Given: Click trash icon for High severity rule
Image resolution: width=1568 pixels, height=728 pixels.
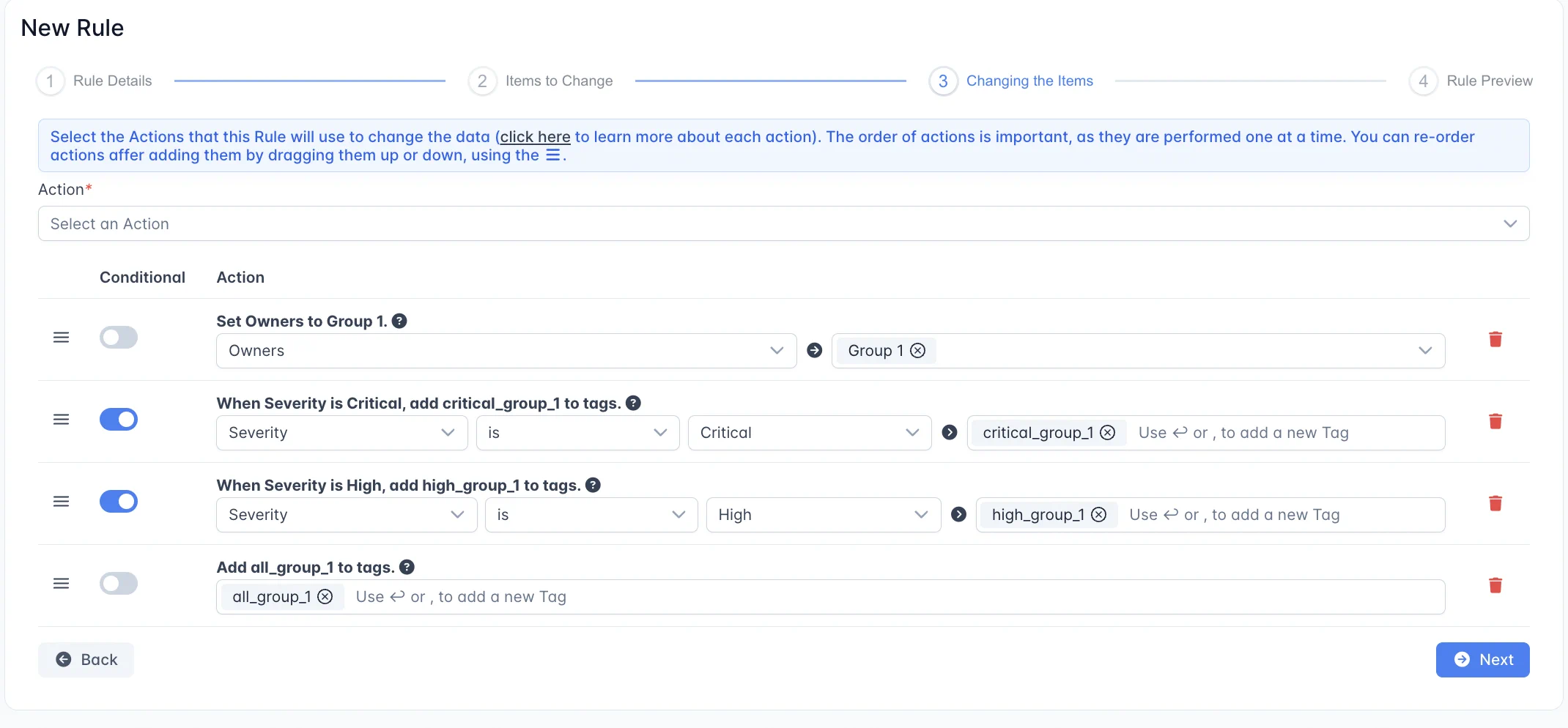Looking at the screenshot, I should pyautogui.click(x=1495, y=503).
